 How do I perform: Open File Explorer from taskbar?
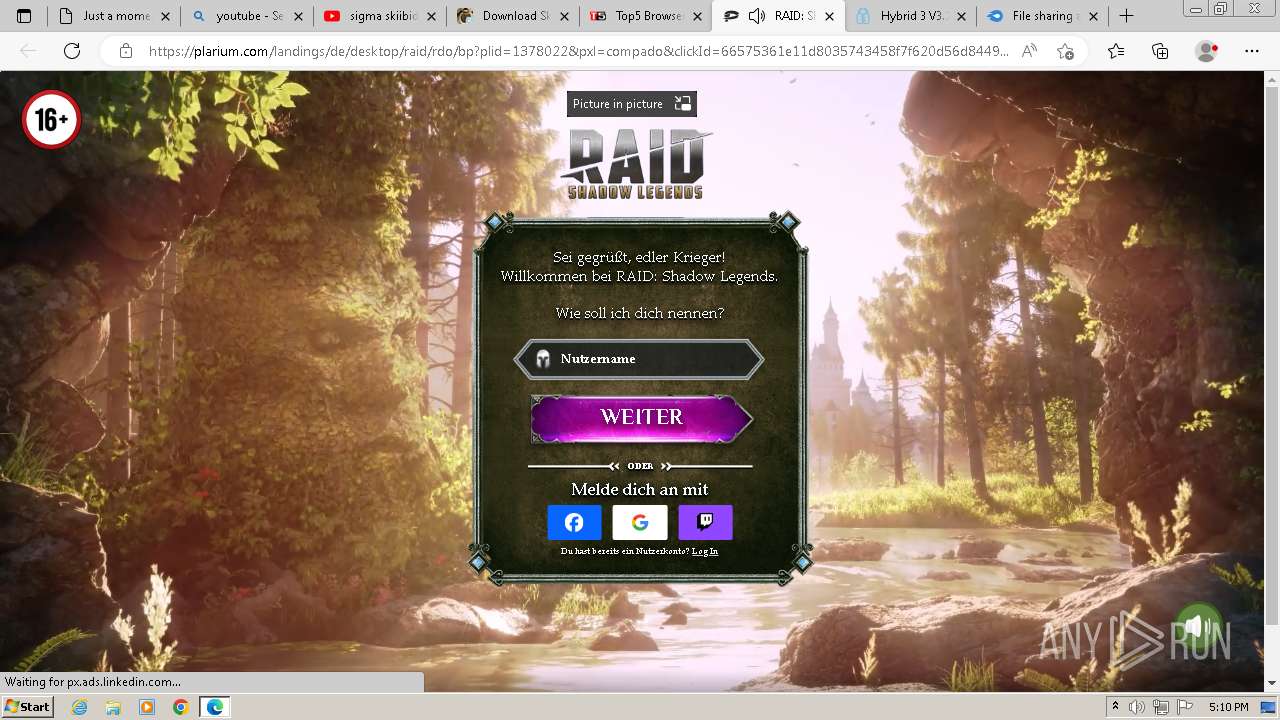pos(113,707)
